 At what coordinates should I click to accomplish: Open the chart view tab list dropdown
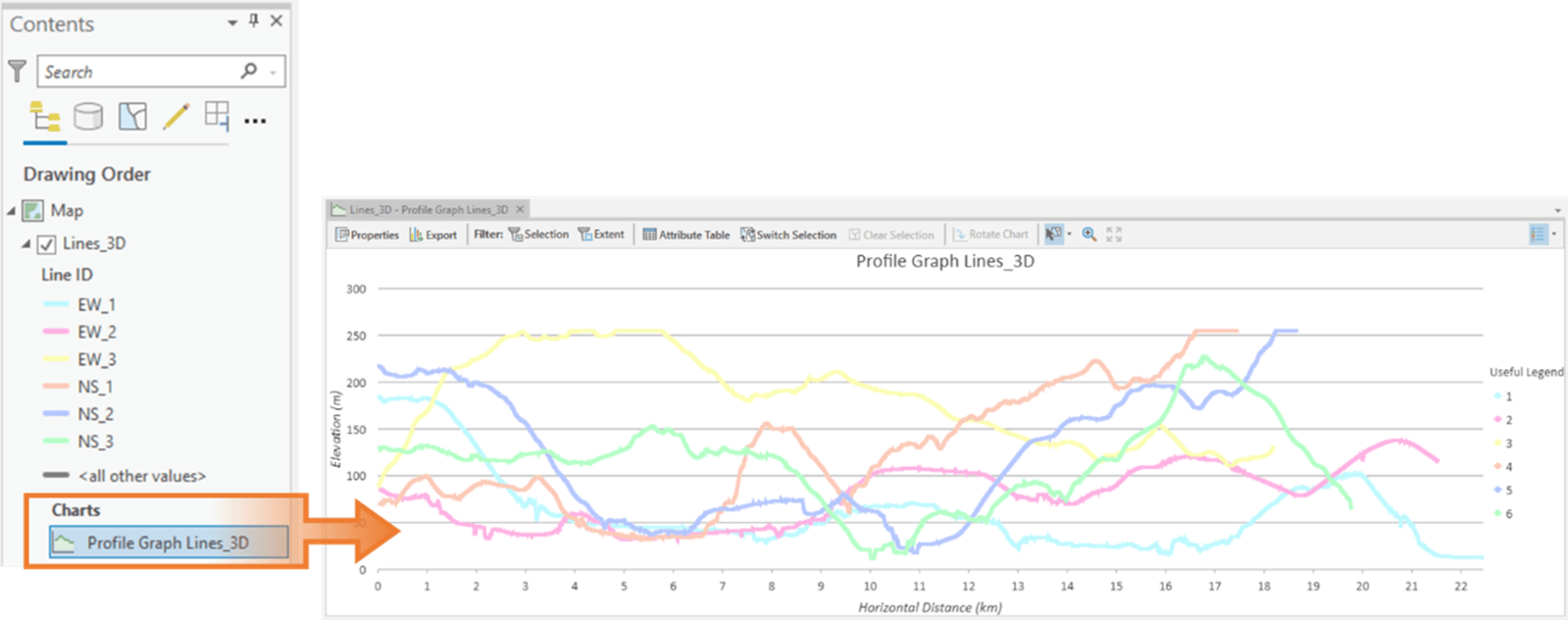click(1557, 210)
